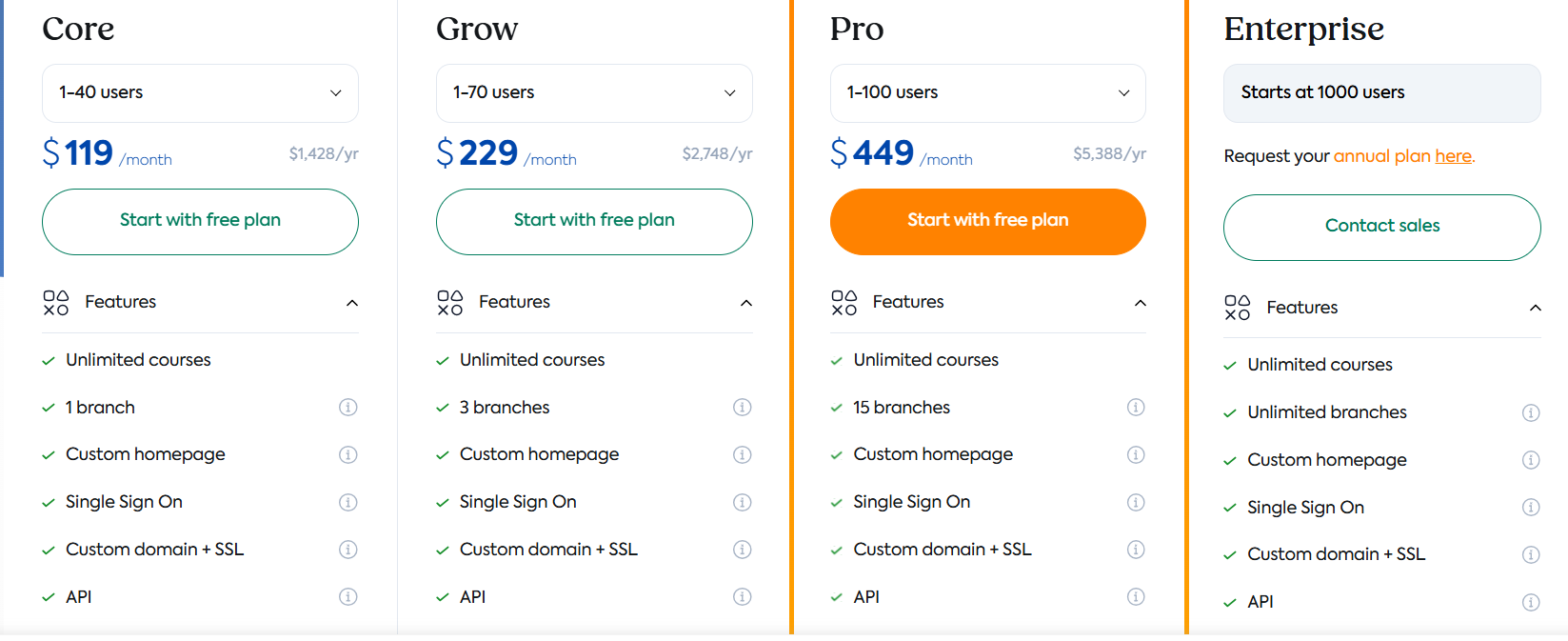The image size is (1568, 641).
Task: Open the 1-100 users dropdown
Action: (x=988, y=93)
